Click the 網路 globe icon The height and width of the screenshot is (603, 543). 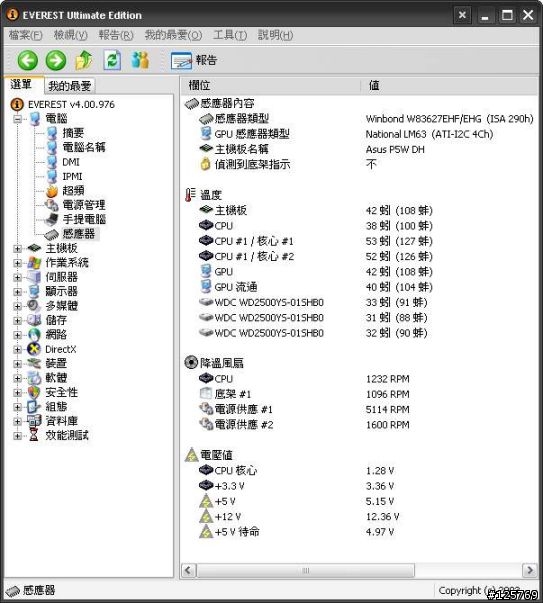[34, 335]
